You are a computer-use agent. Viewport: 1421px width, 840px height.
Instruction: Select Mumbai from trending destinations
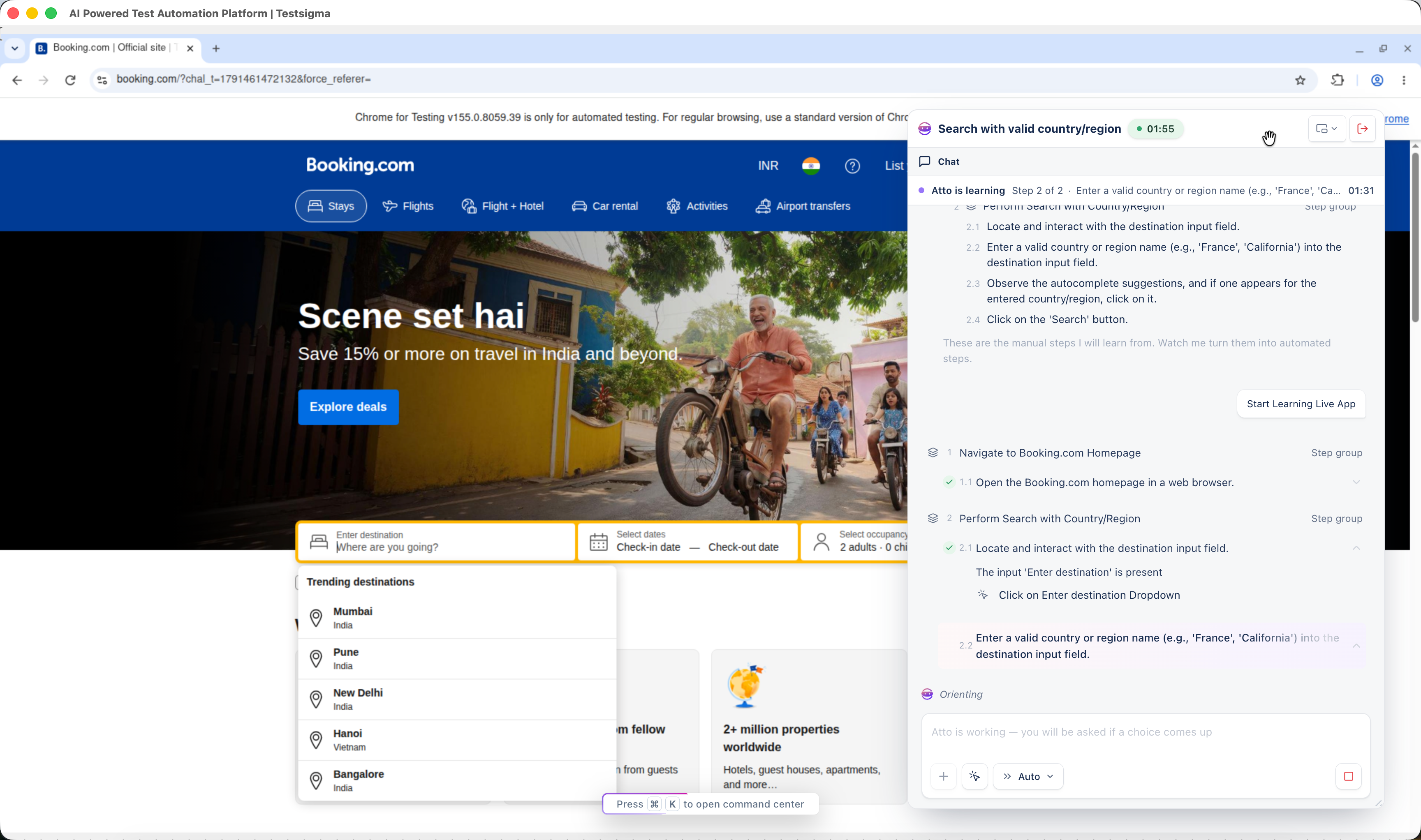pos(457,618)
